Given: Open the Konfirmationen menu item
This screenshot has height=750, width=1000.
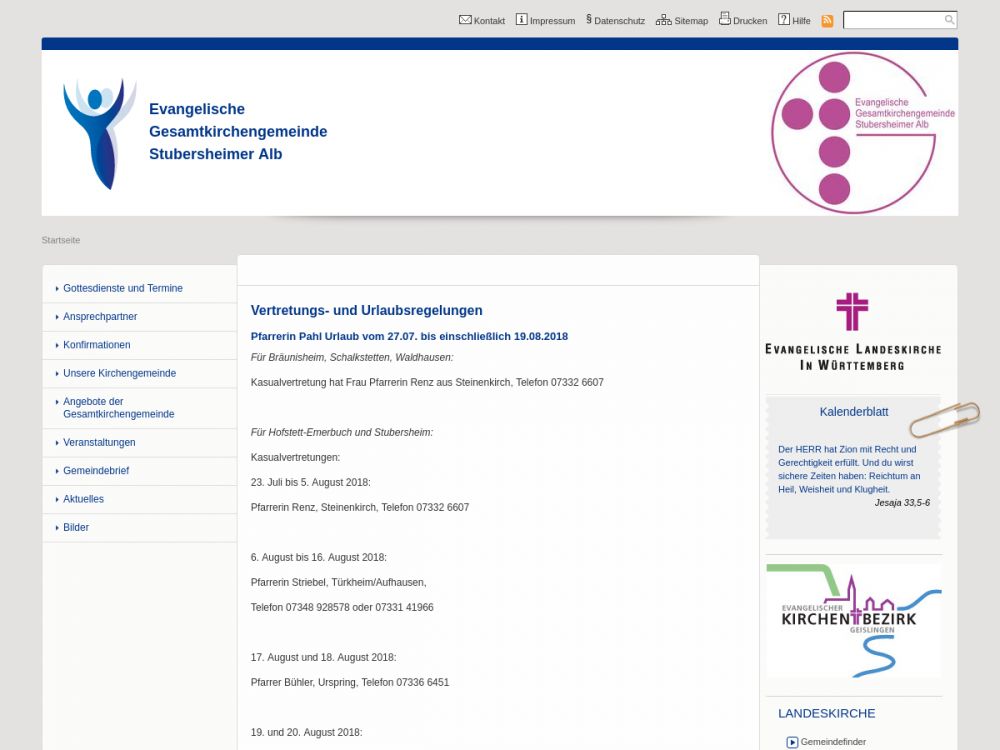Looking at the screenshot, I should point(97,345).
